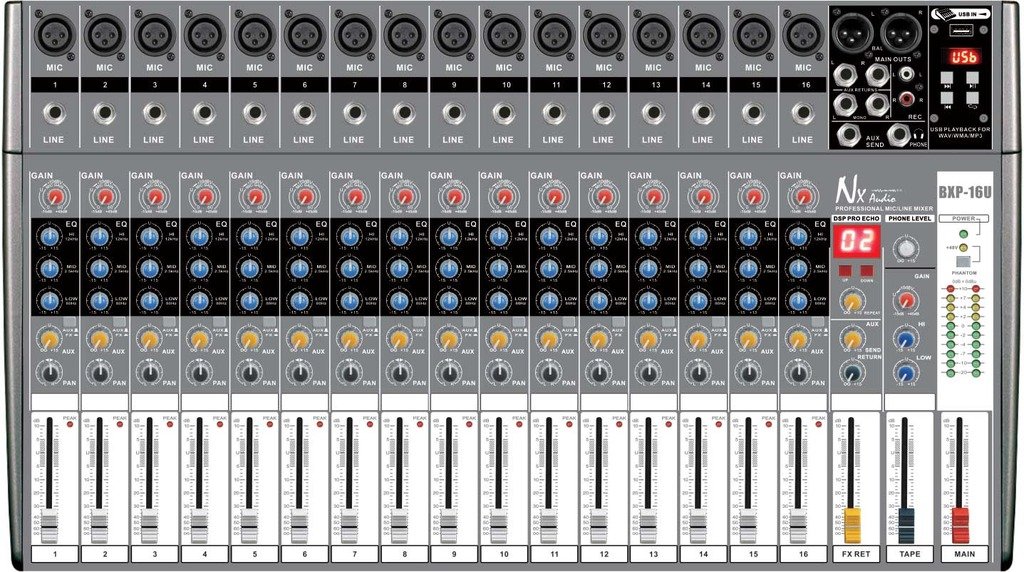The height and width of the screenshot is (572, 1024).
Task: Toggle the AUX/FX switch on channel 11
Action: click(569, 323)
